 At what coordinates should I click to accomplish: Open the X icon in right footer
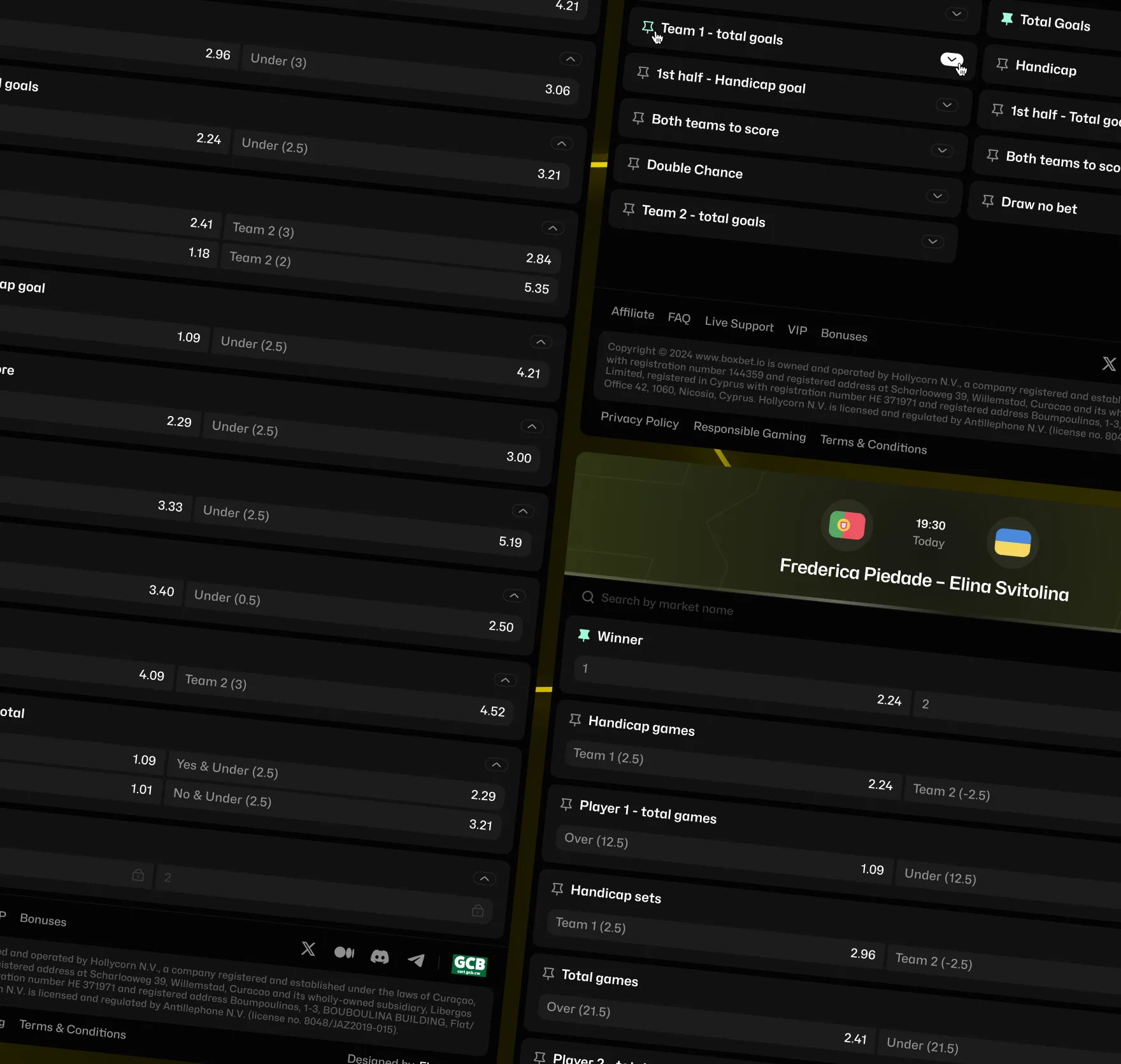click(x=1109, y=364)
